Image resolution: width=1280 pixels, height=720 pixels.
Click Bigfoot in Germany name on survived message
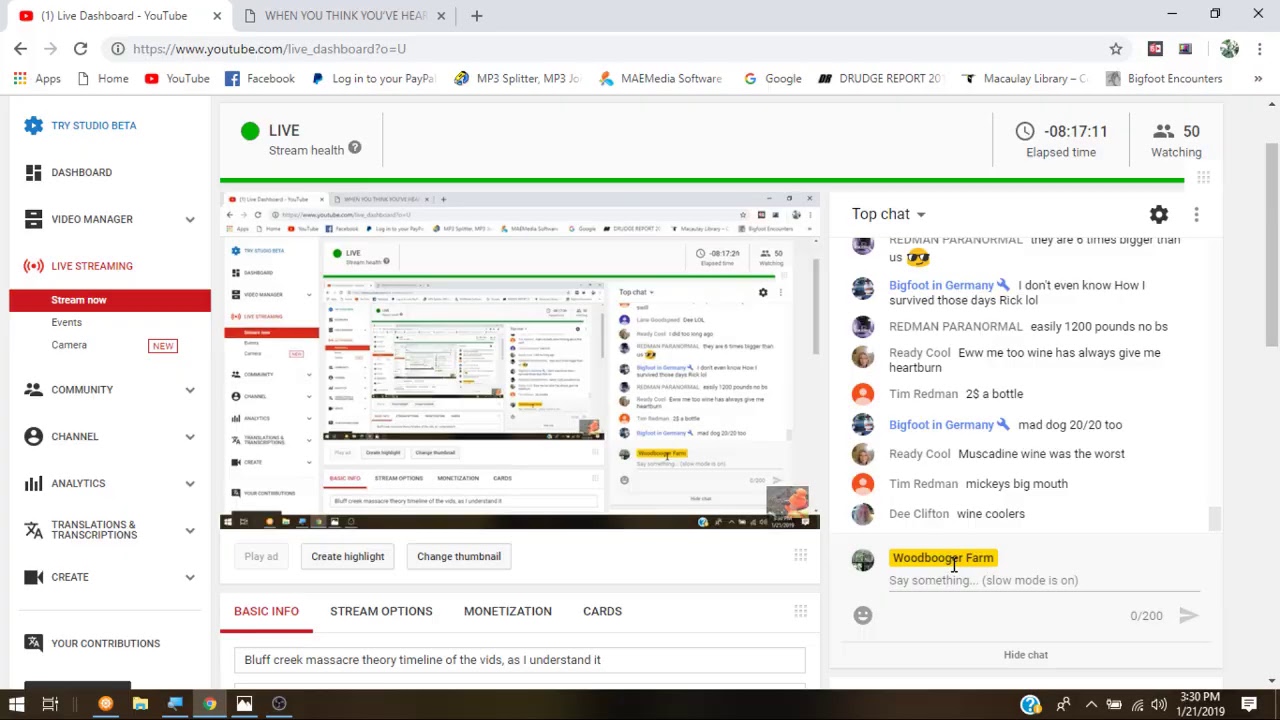(941, 285)
